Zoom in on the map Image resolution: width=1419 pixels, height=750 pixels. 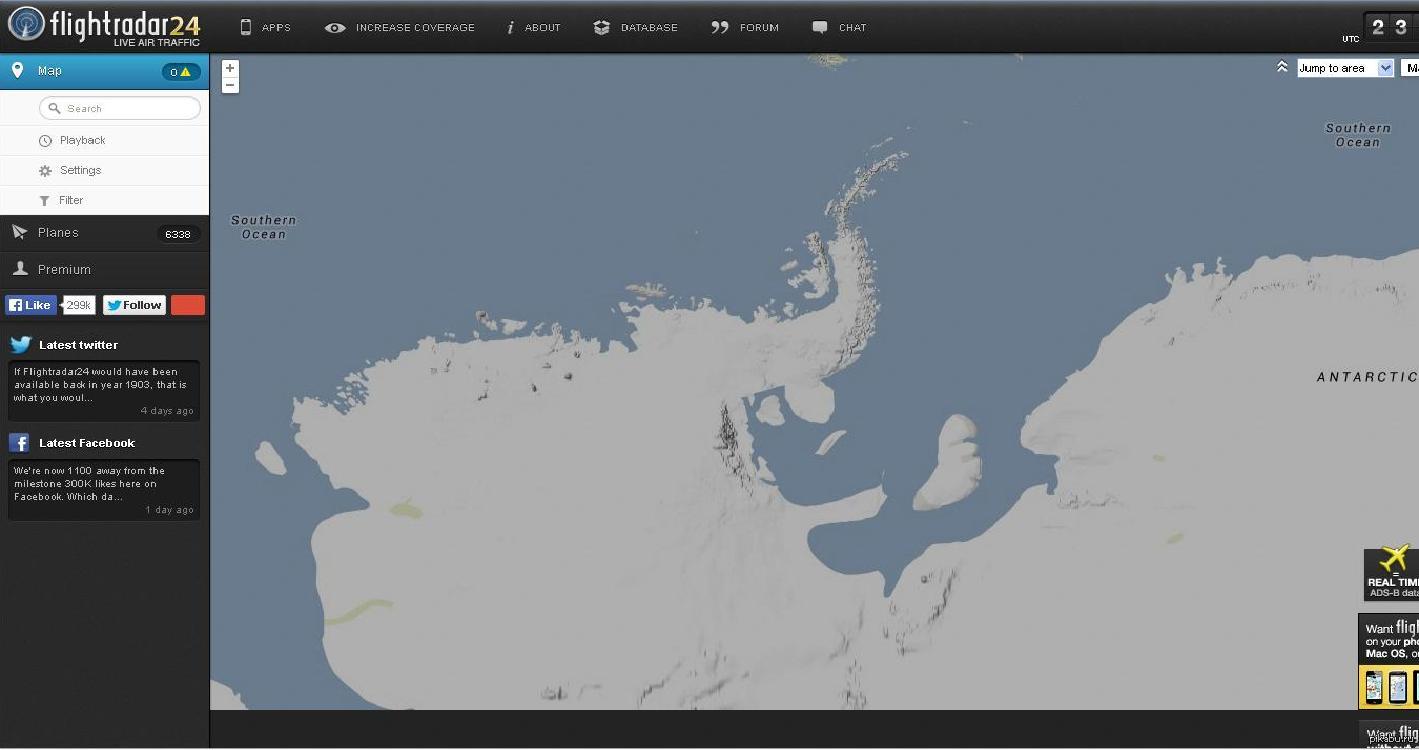[230, 68]
